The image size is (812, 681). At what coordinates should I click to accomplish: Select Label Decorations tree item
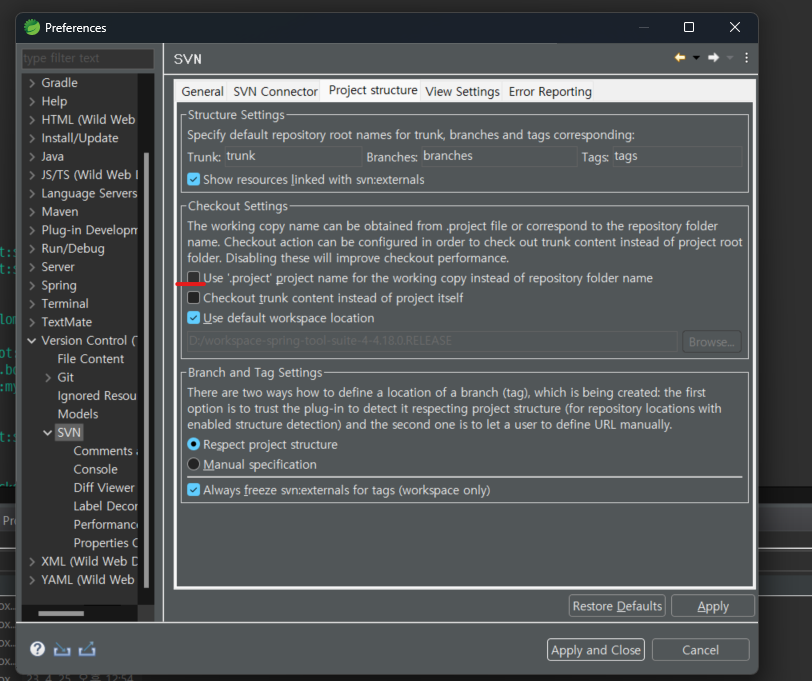105,506
